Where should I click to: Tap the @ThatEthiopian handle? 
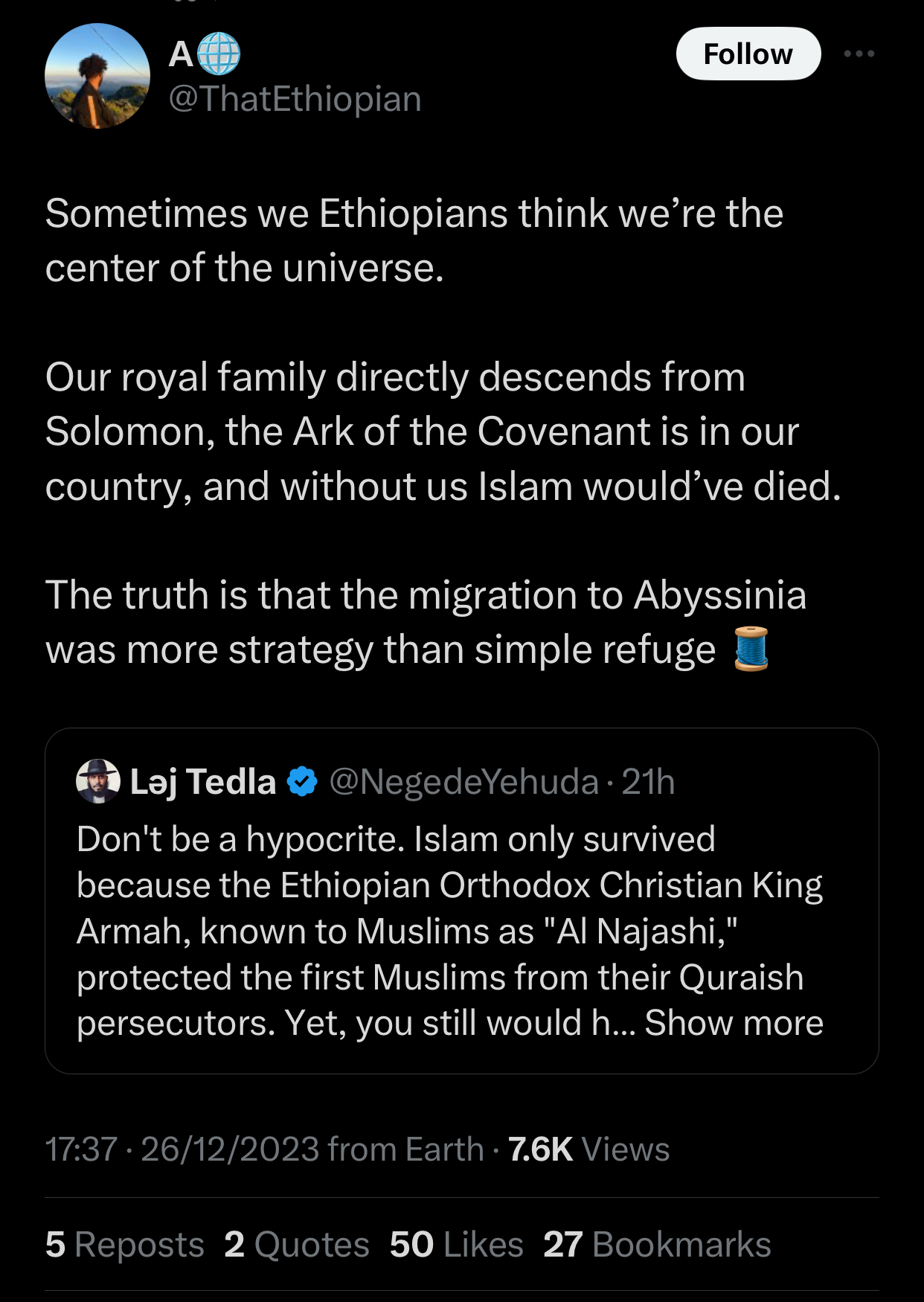click(x=295, y=99)
